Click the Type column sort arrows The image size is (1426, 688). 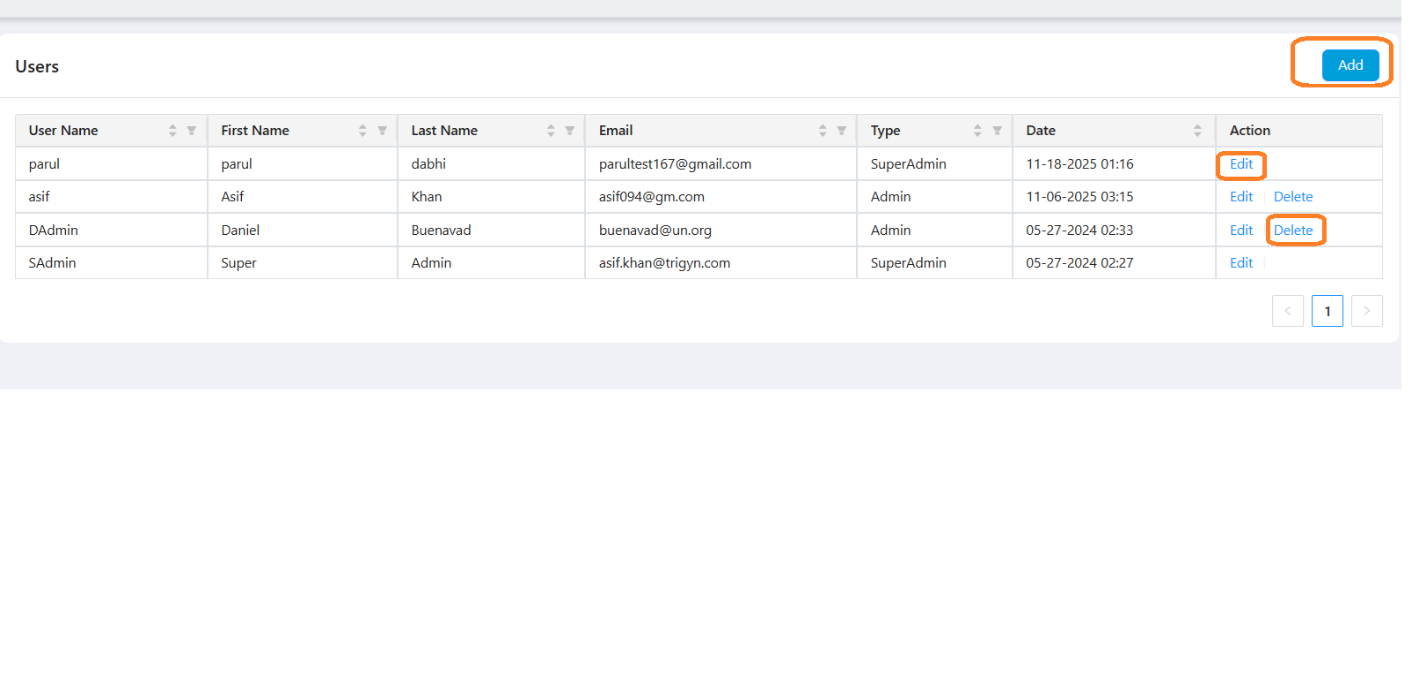978,131
